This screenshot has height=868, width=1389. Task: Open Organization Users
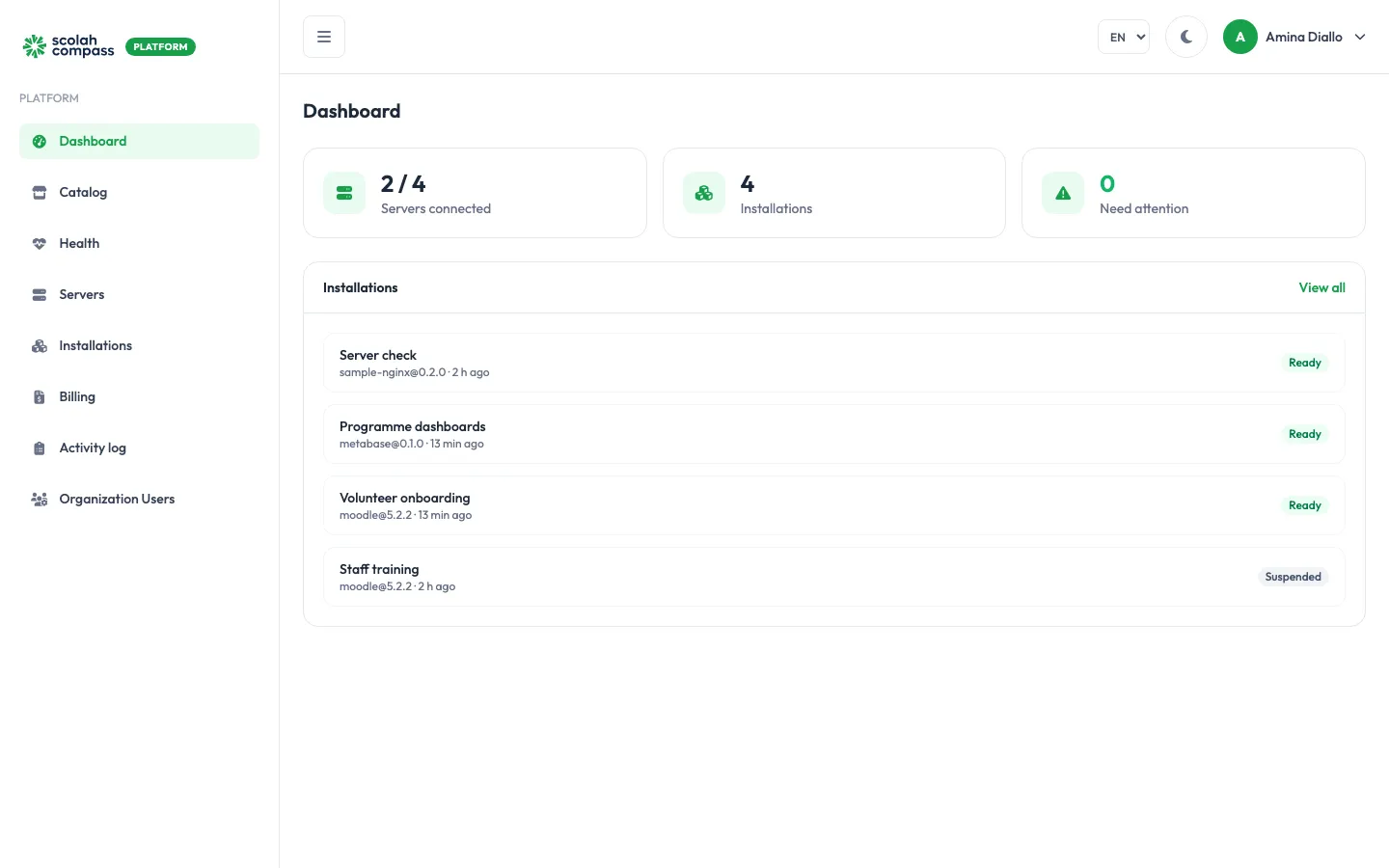tap(139, 499)
